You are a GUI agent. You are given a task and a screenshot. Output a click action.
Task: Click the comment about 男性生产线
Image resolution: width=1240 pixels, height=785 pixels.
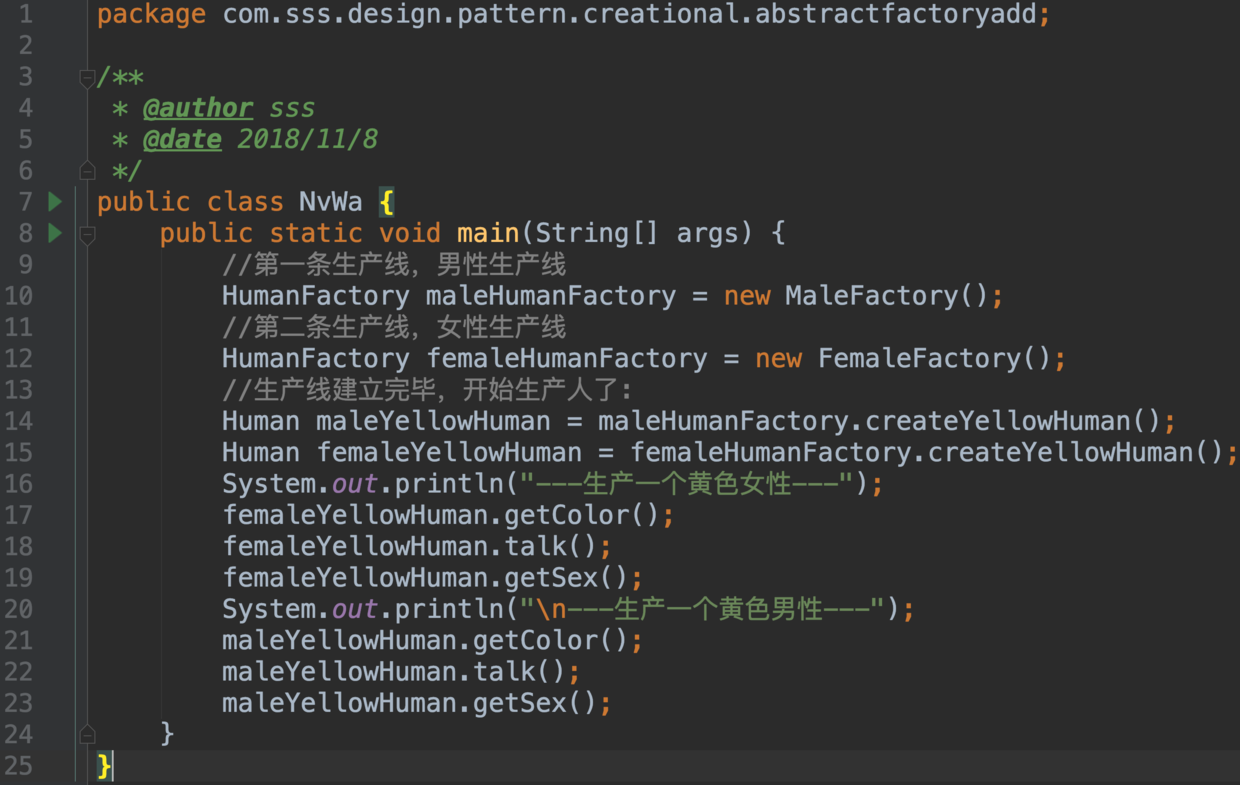(x=394, y=265)
